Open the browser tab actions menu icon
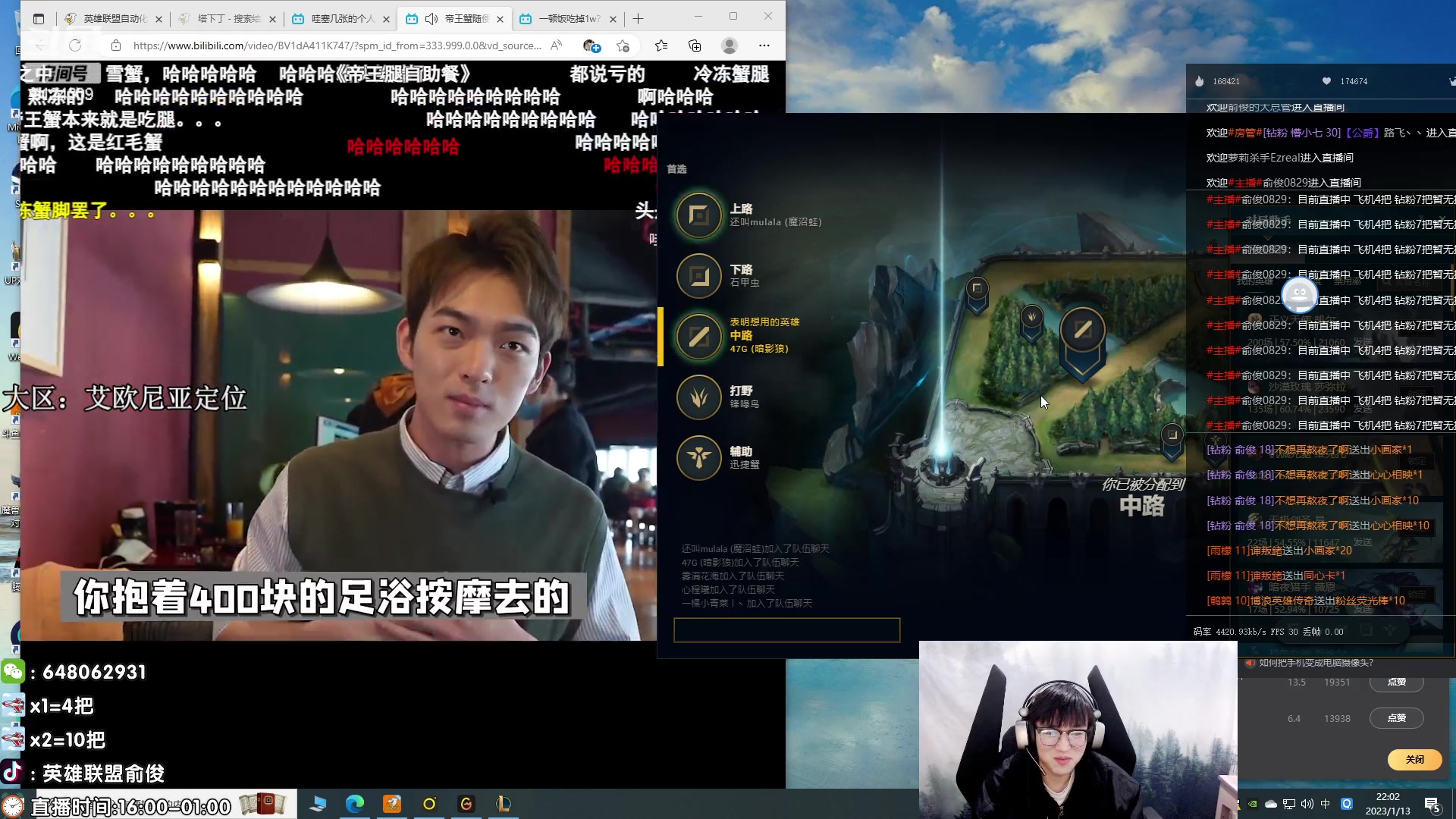The height and width of the screenshot is (819, 1456). (39, 18)
